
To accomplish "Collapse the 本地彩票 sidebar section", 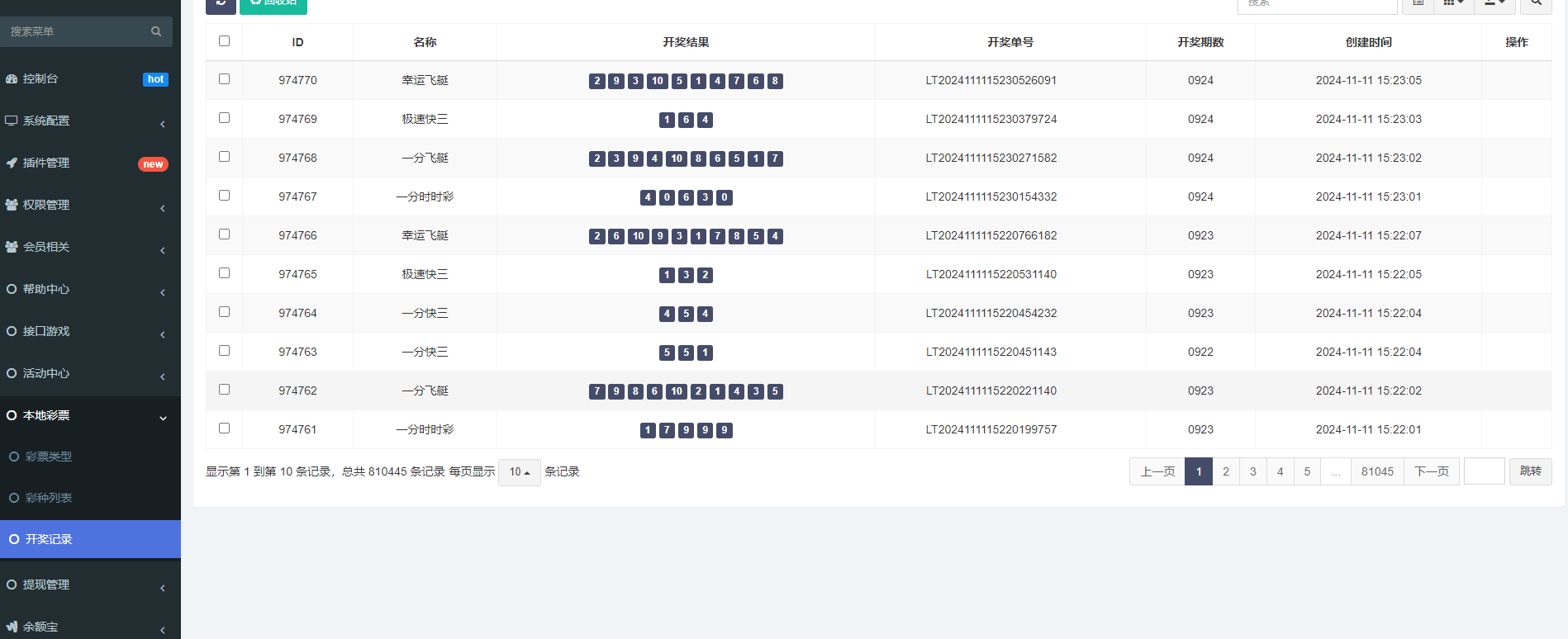I will (x=90, y=416).
